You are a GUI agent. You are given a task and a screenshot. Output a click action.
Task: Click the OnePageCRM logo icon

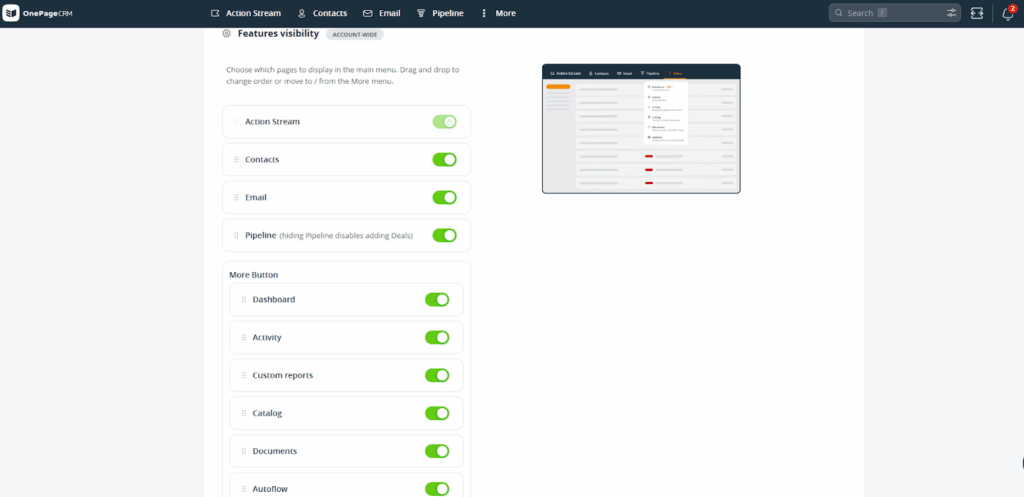coord(11,13)
